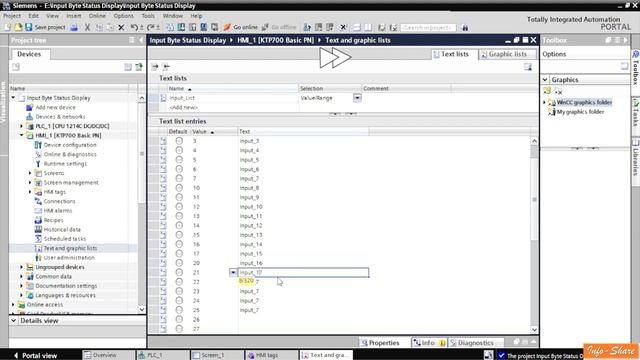Screen dimensions: 640x360
Task: Collapse HMI_1 KTP700 tree node
Action: click(x=22, y=136)
